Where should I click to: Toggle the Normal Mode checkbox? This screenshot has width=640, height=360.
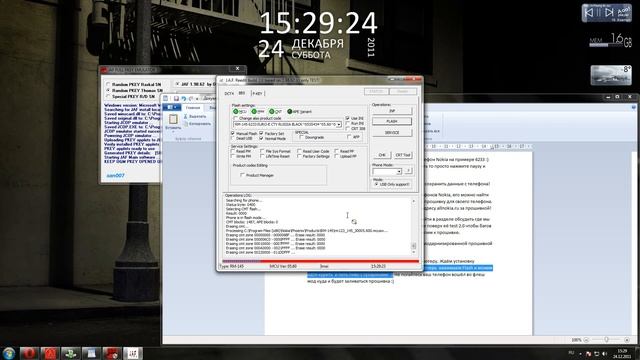261,138
